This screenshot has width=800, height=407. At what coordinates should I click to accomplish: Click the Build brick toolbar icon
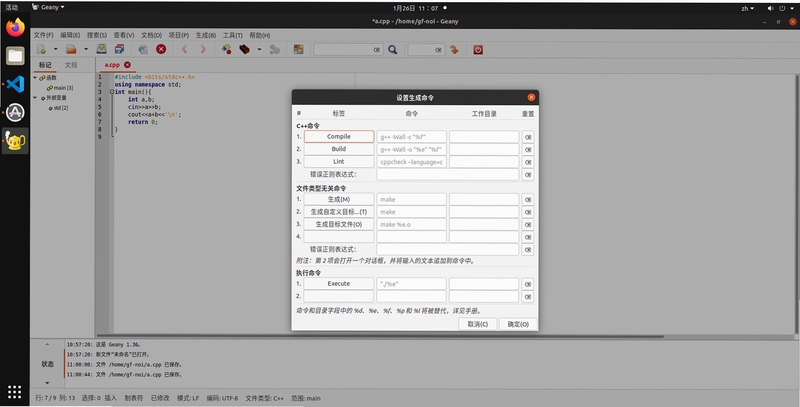[x=245, y=49]
